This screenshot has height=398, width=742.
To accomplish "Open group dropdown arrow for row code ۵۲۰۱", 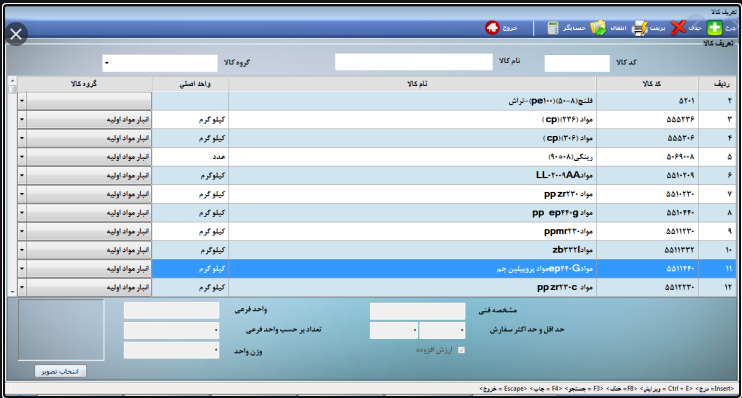I will 22,101.
